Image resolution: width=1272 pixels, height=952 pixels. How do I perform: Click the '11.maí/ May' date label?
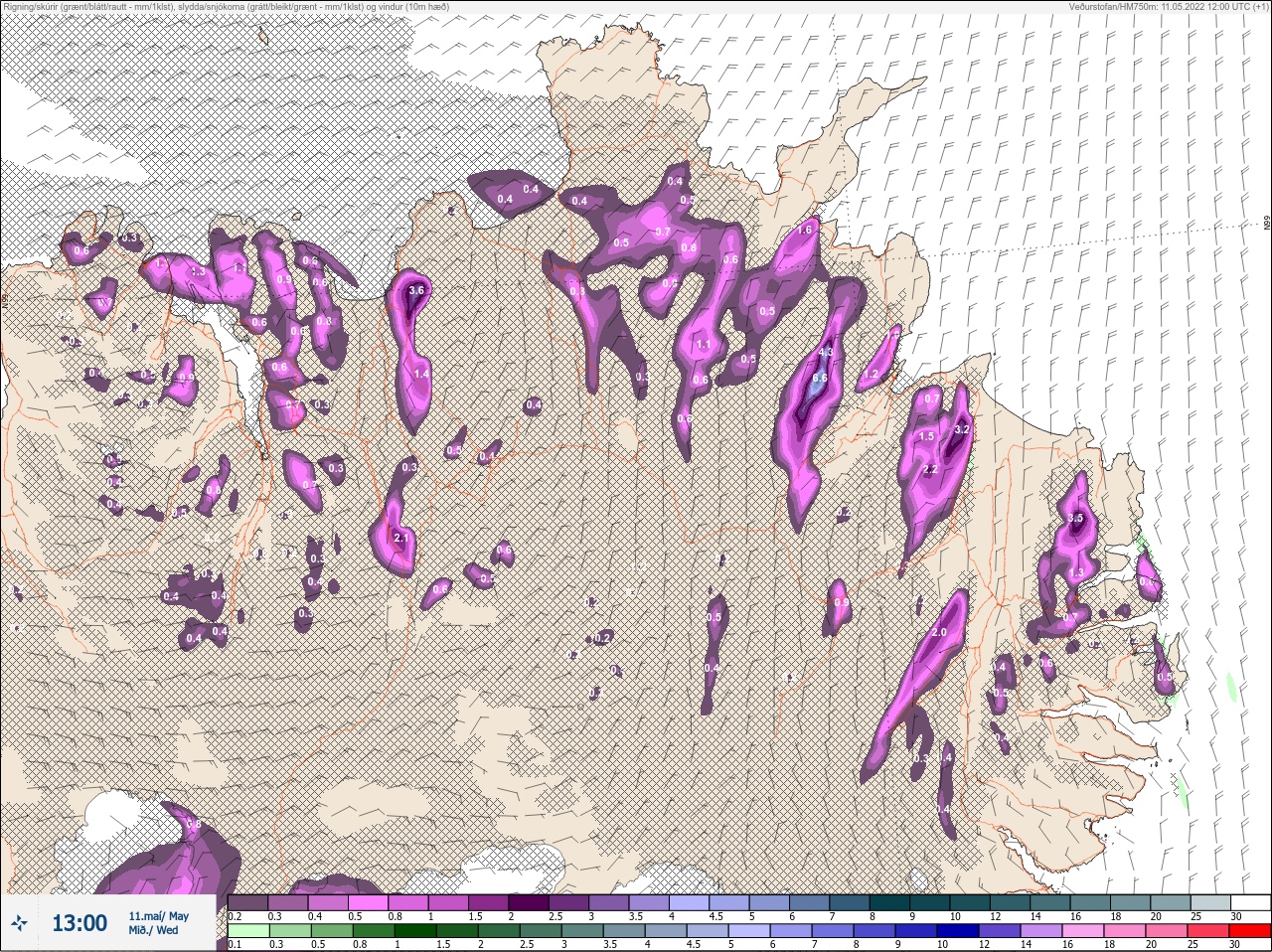pyautogui.click(x=158, y=916)
